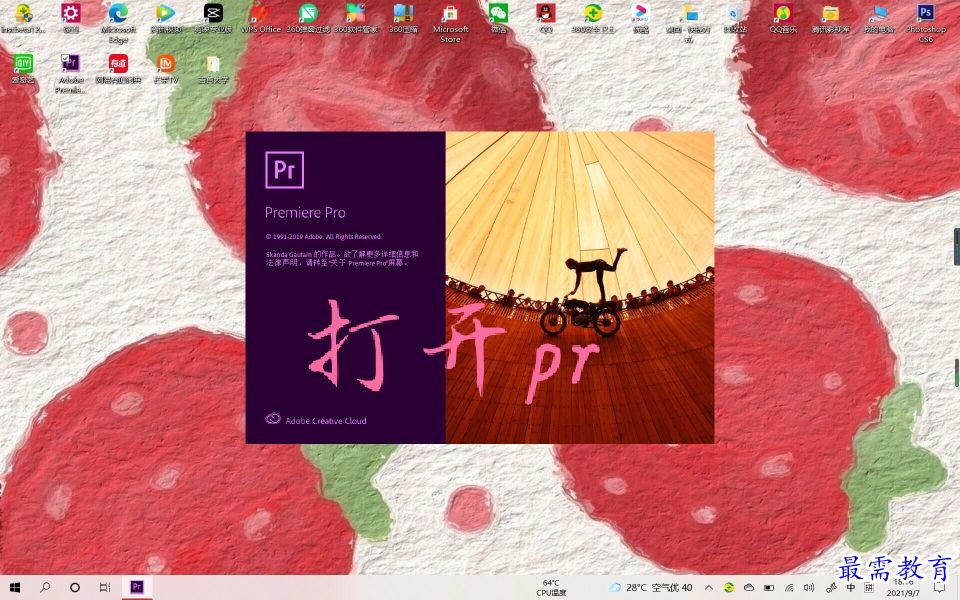The image size is (960, 600).
Task: Open the 360 green browser desktop shortcut
Action: tap(308, 18)
